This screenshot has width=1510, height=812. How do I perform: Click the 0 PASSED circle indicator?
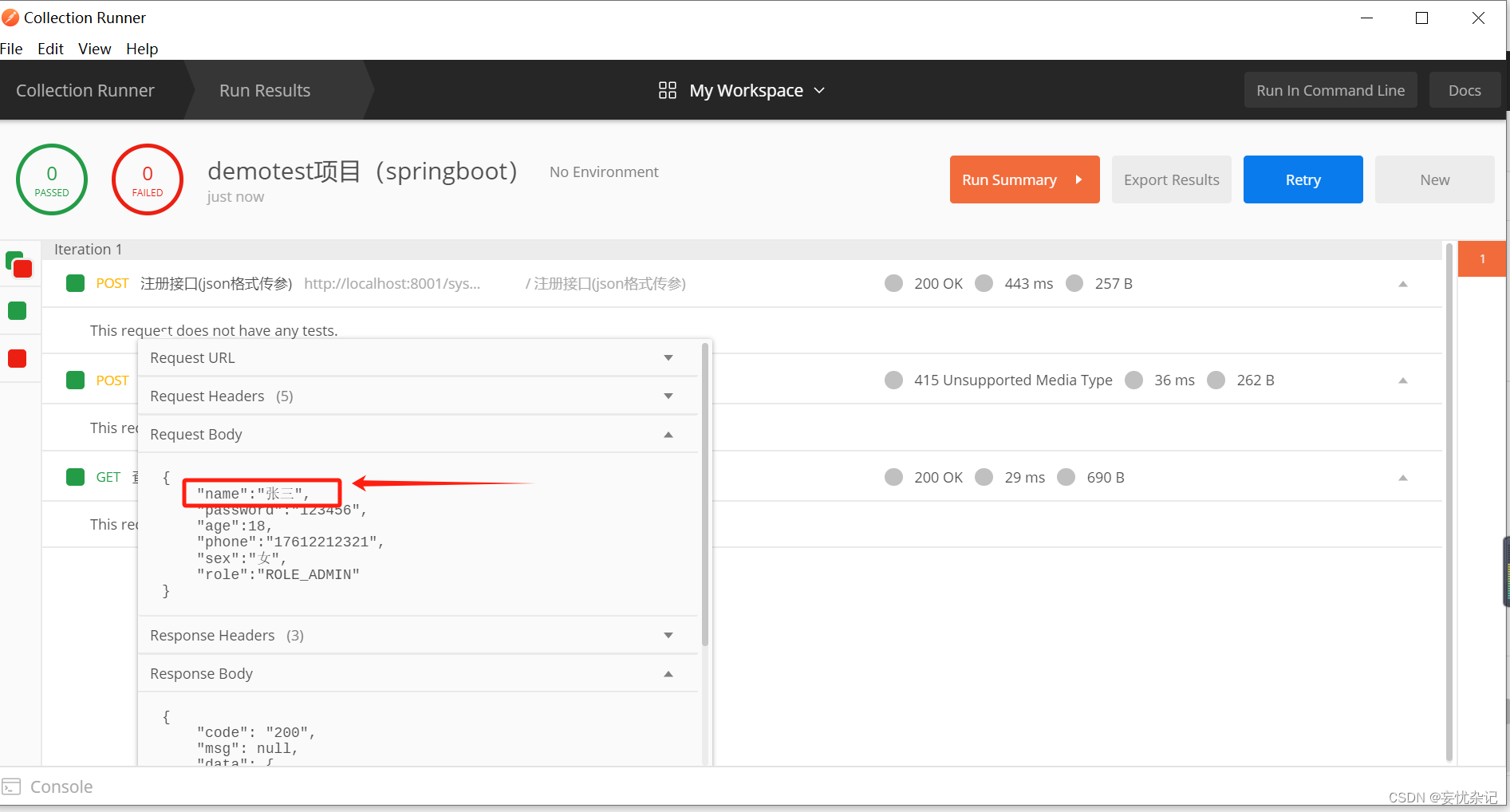coord(52,179)
